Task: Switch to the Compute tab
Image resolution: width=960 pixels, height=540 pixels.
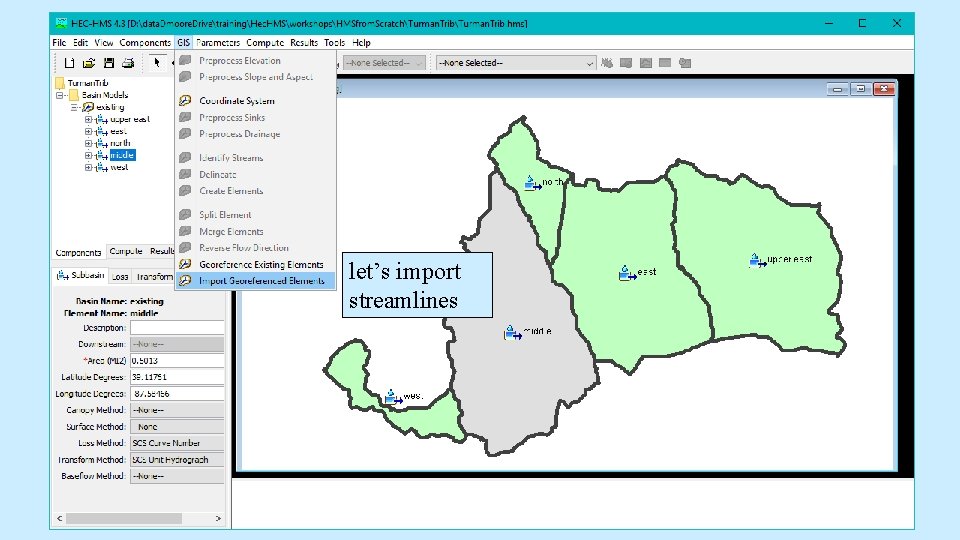Action: point(126,251)
